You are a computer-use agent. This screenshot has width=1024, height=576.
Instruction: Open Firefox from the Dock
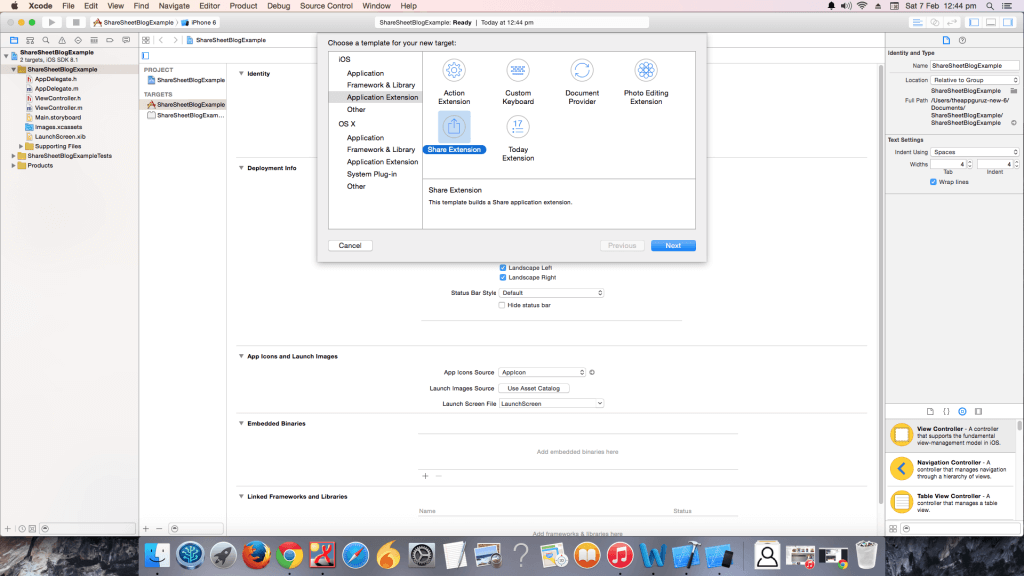256,555
